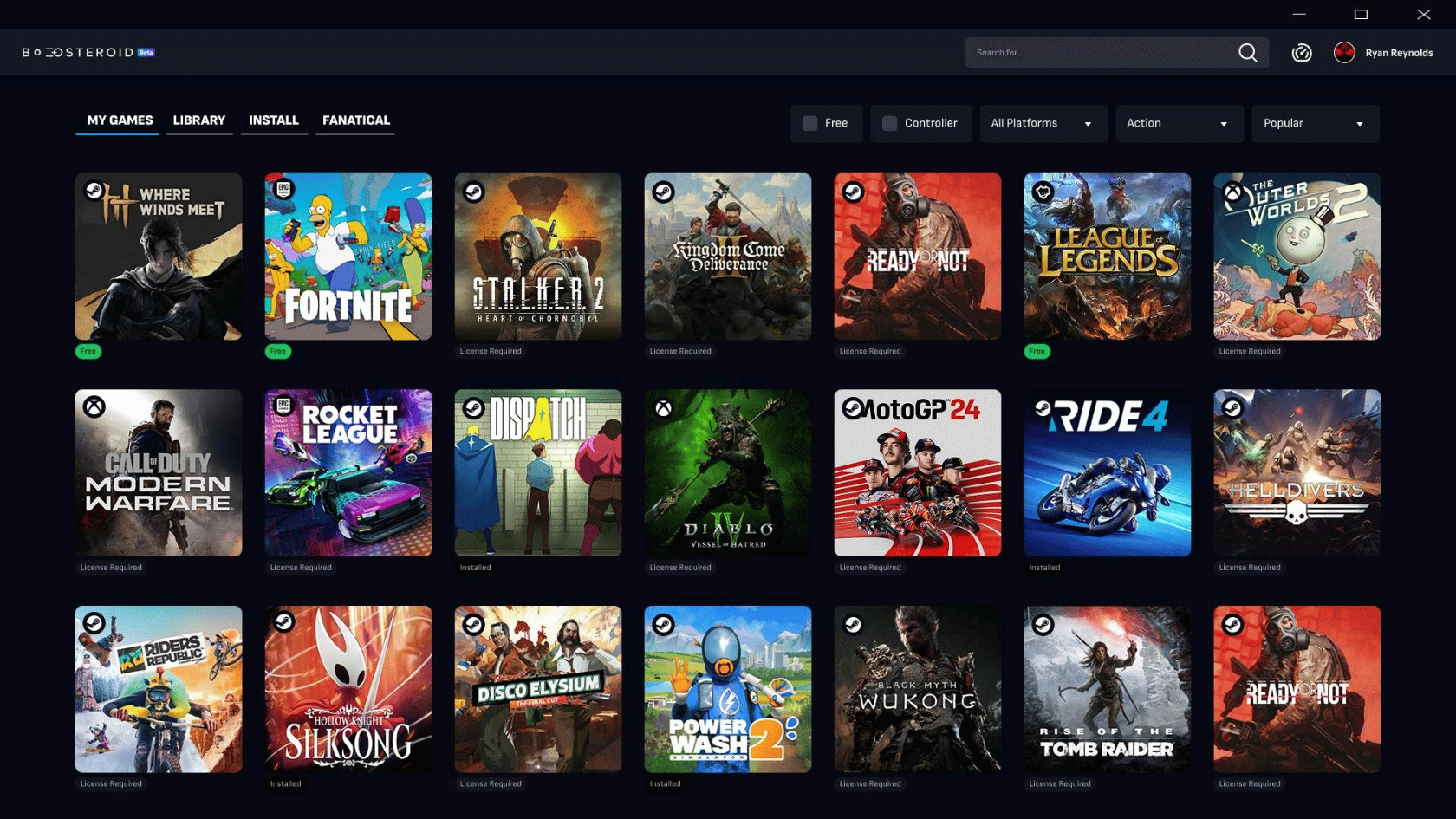Open the Where Winds Meet game card
1456x819 pixels.
point(159,257)
